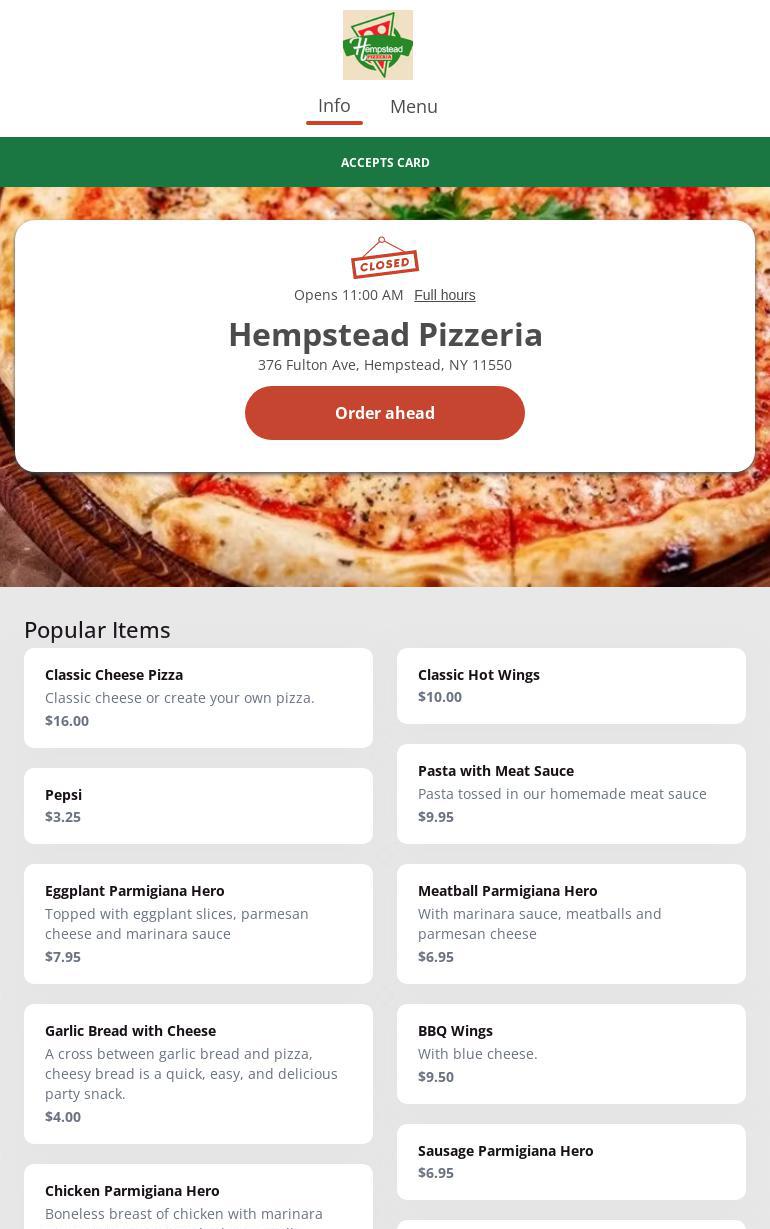Image resolution: width=770 pixels, height=1229 pixels.
Task: Switch to the Info tab
Action: tap(334, 106)
